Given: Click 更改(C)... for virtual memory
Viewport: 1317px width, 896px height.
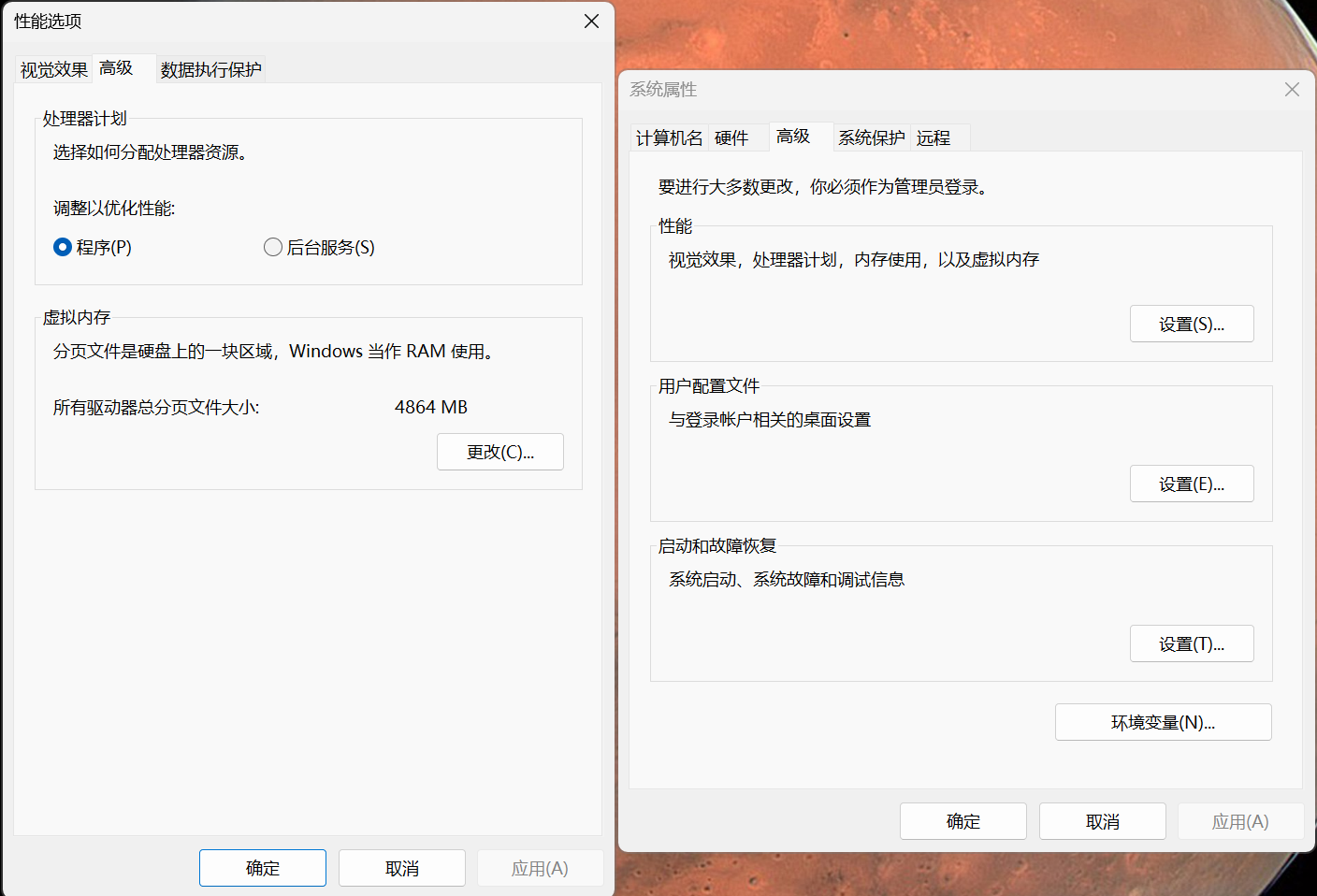Looking at the screenshot, I should 500,452.
